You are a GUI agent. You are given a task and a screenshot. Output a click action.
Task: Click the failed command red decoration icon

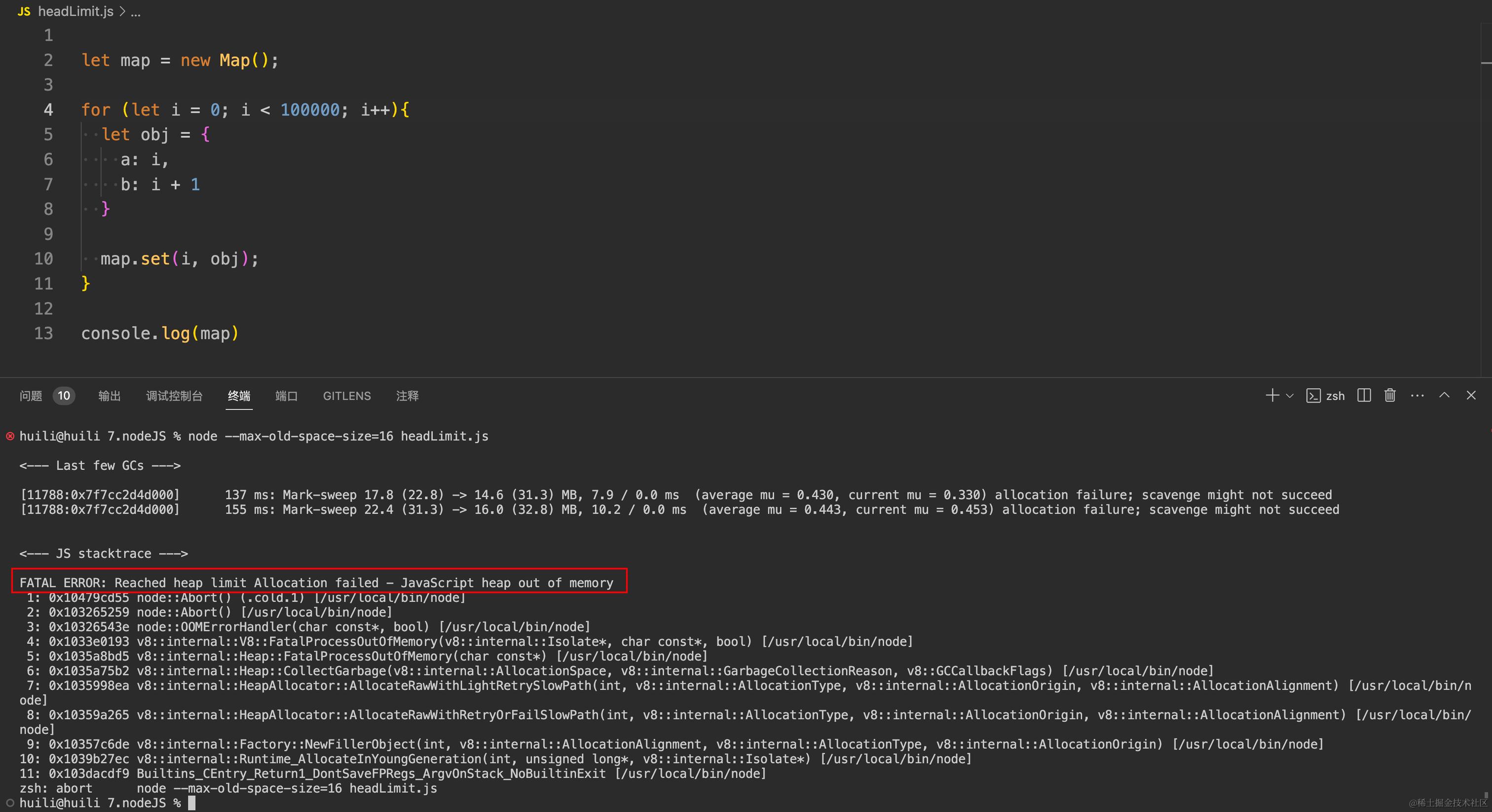10,436
